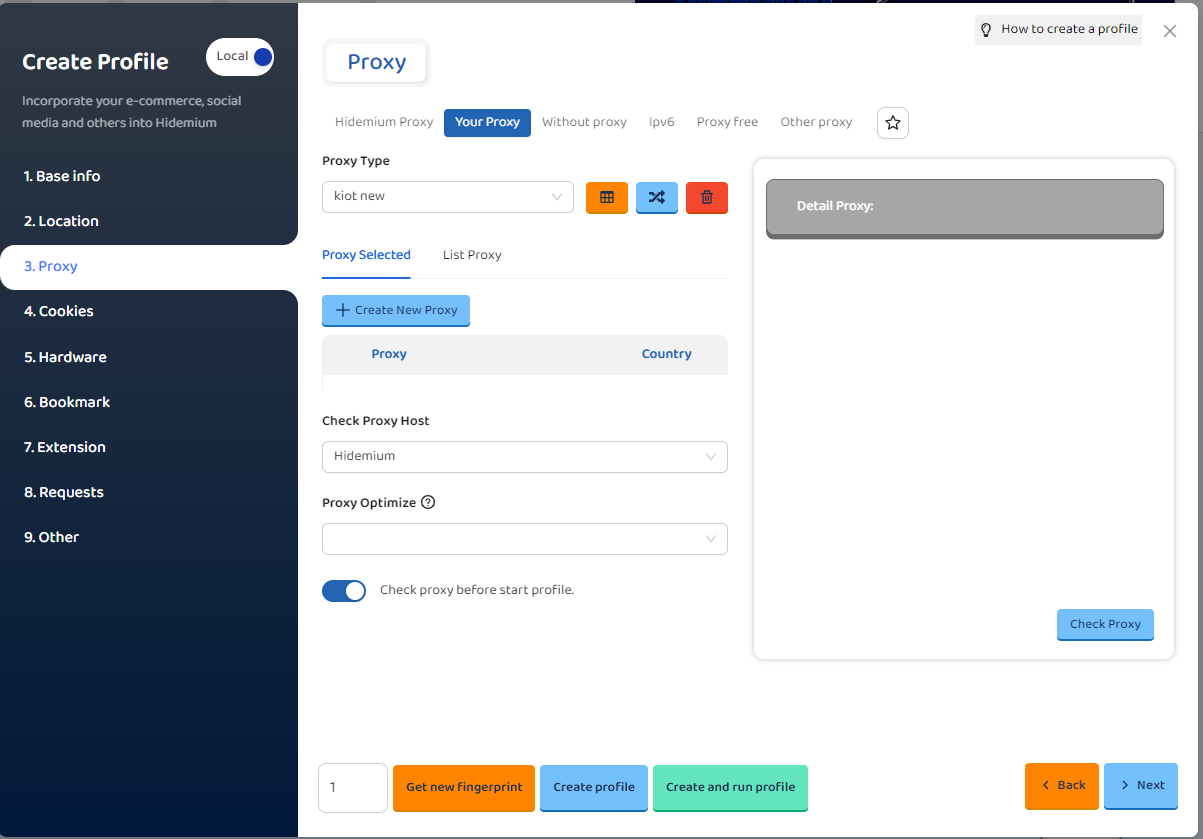Viewport: 1203px width, 839px height.
Task: Click the star favorite icon button
Action: point(892,123)
